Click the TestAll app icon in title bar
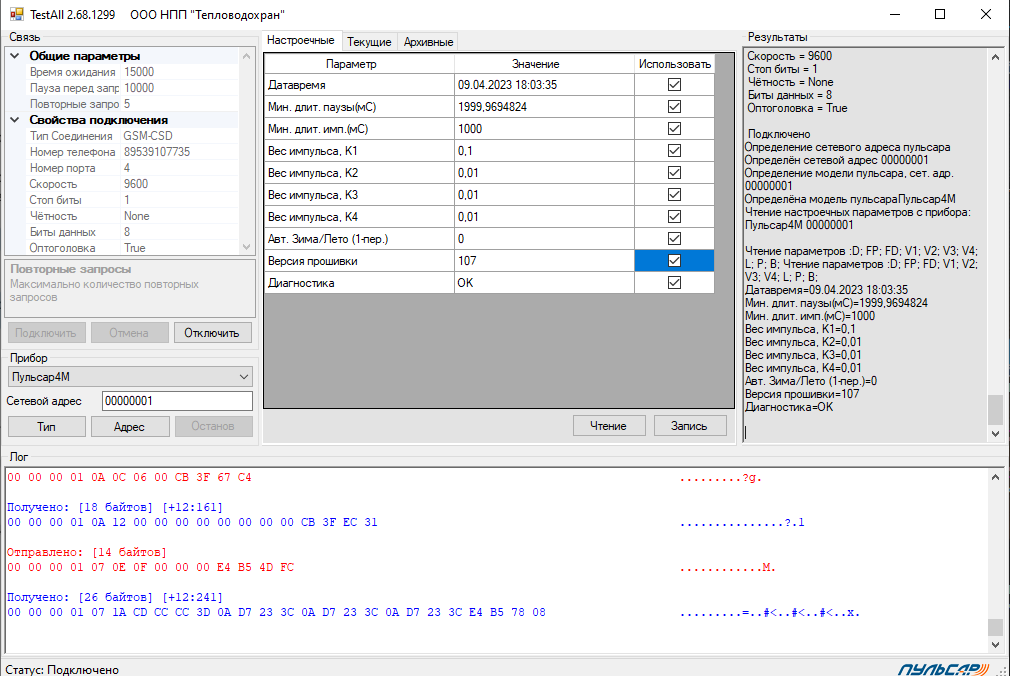 tap(17, 14)
